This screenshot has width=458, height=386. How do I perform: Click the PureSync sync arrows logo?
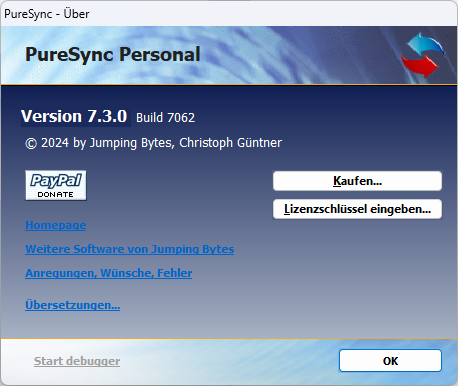tap(423, 55)
